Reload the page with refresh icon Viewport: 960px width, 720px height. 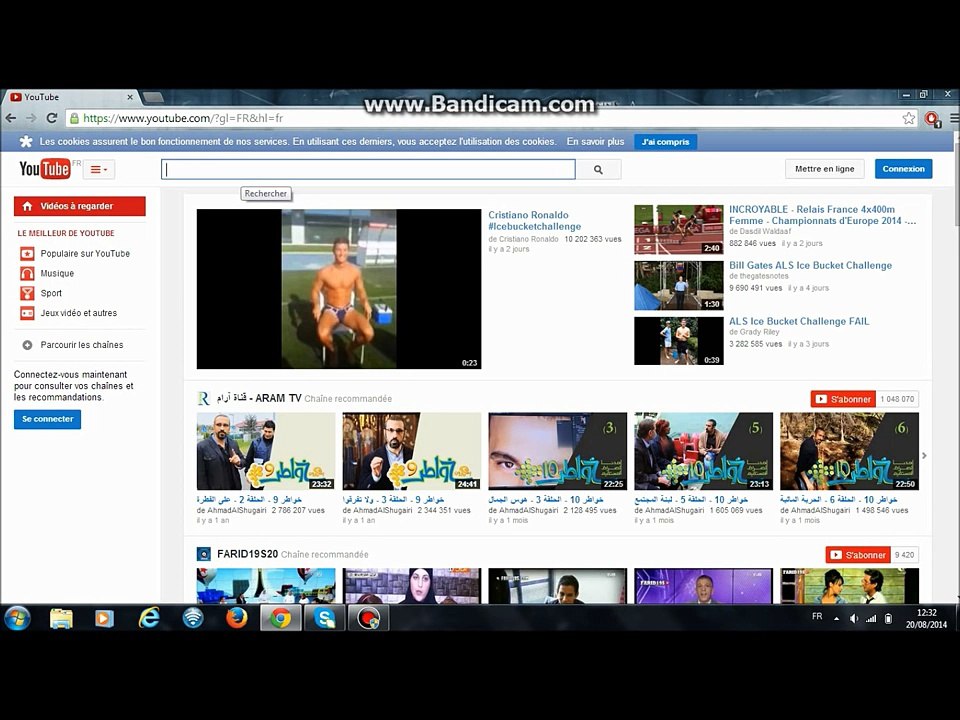(52, 118)
